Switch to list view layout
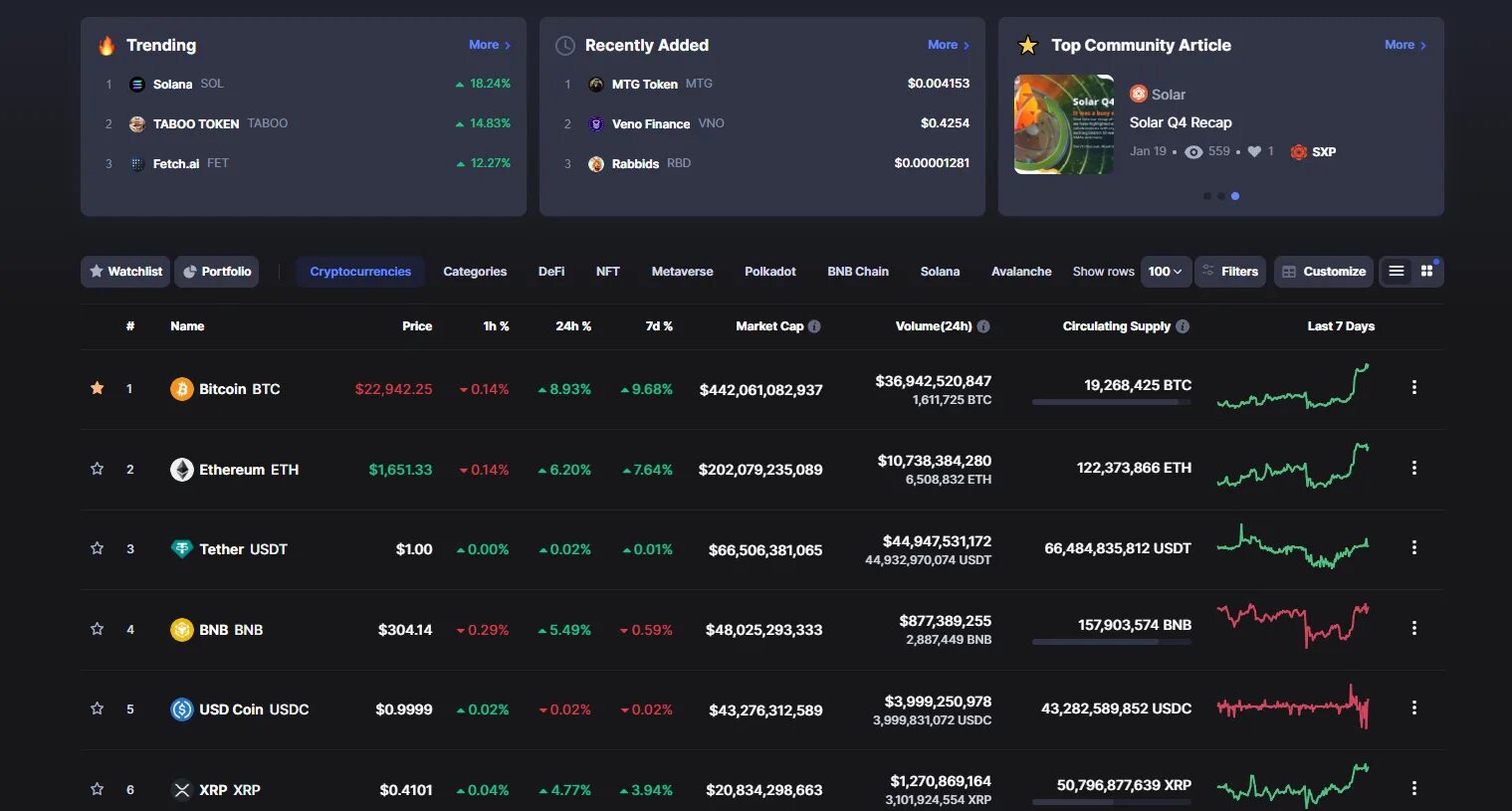This screenshot has width=1512, height=811. (1397, 271)
